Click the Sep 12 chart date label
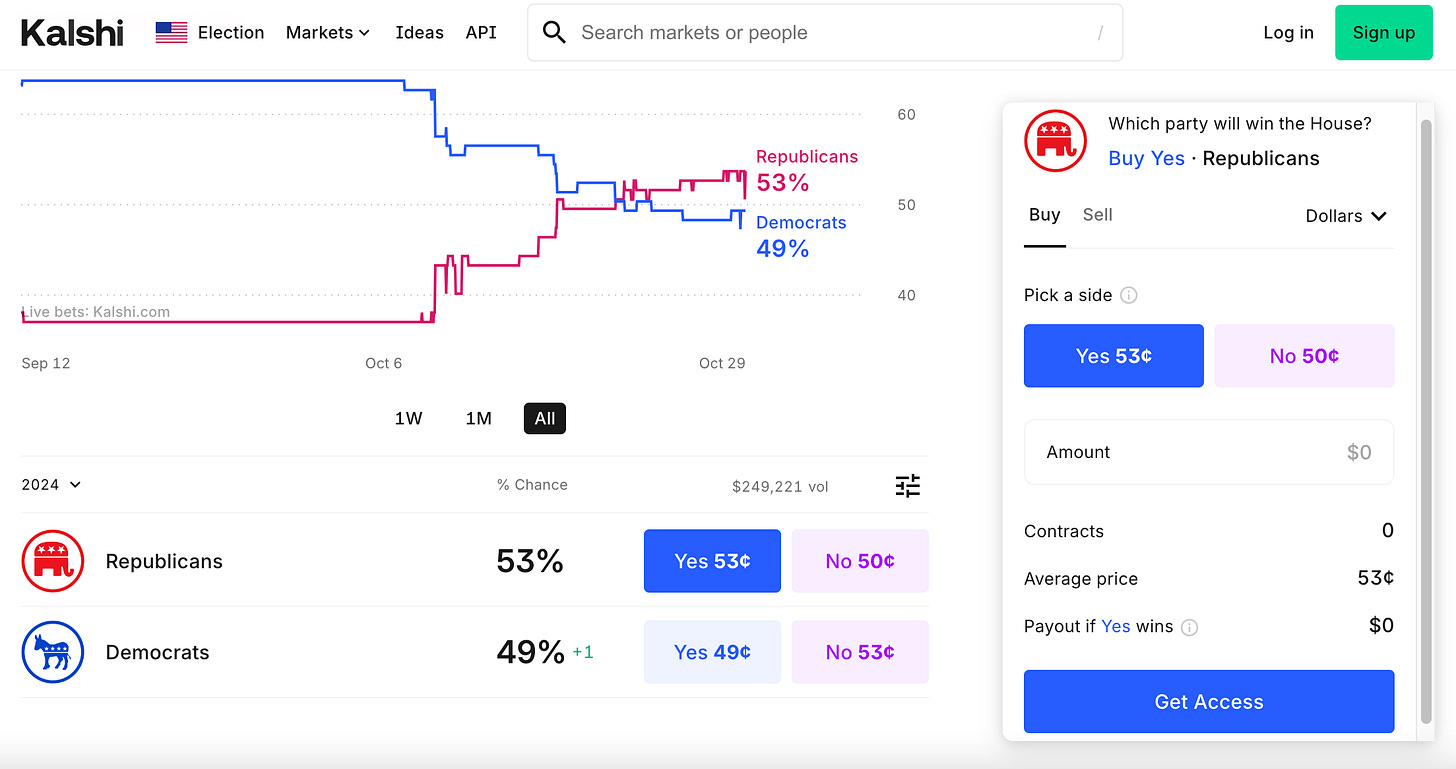This screenshot has width=1456, height=769. pos(46,363)
